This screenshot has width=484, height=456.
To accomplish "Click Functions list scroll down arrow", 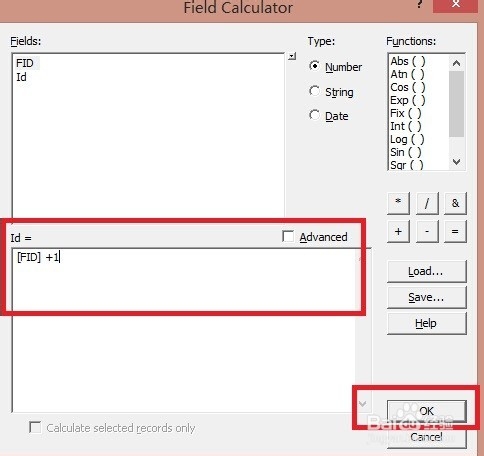I will tap(457, 162).
